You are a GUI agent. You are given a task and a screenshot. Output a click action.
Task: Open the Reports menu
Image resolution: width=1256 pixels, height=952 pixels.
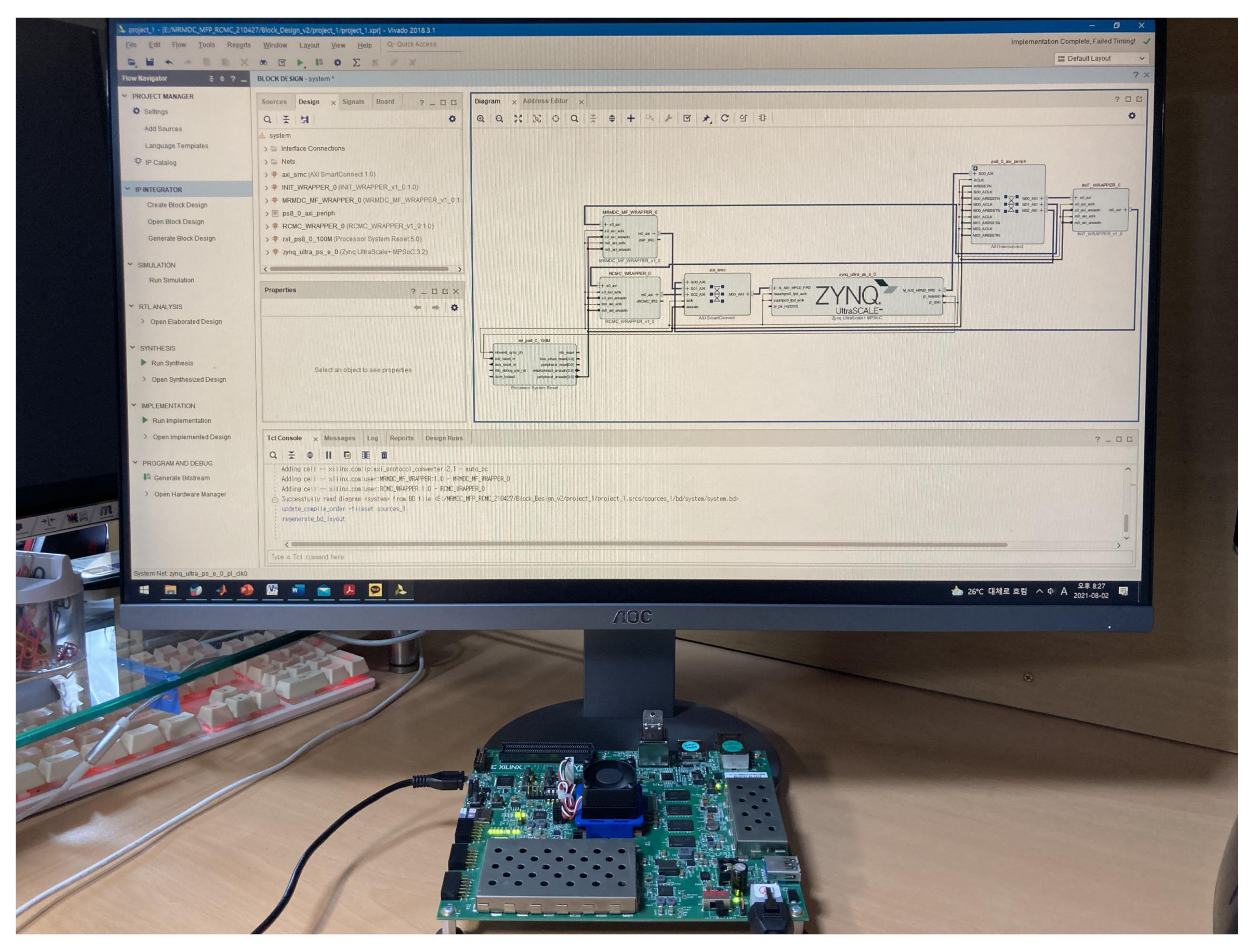click(x=239, y=45)
